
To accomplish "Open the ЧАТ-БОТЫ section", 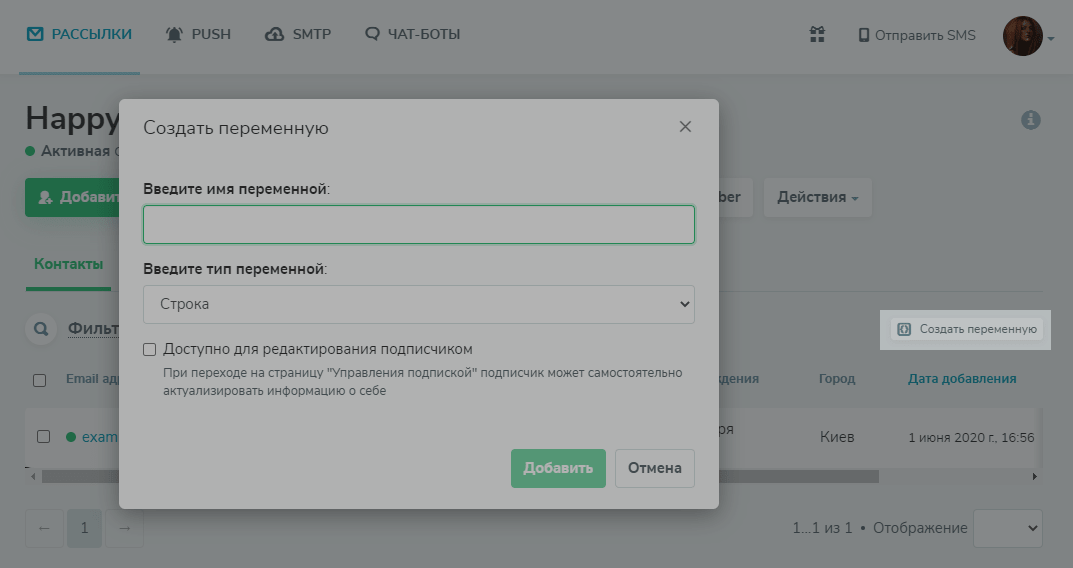I will [x=413, y=34].
